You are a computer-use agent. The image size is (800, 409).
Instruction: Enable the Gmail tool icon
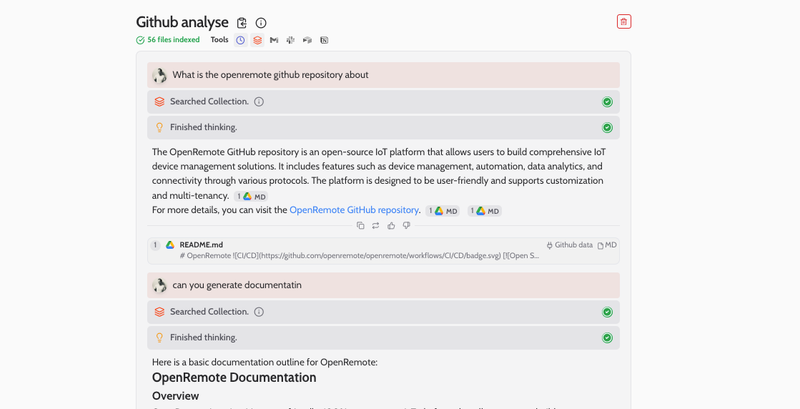pos(274,40)
